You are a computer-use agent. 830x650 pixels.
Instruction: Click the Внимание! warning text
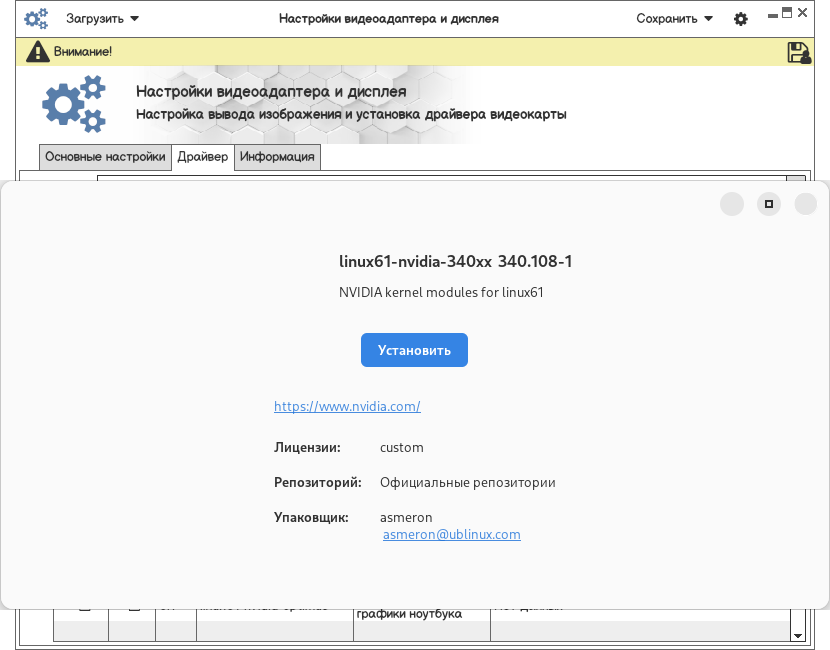tap(83, 52)
